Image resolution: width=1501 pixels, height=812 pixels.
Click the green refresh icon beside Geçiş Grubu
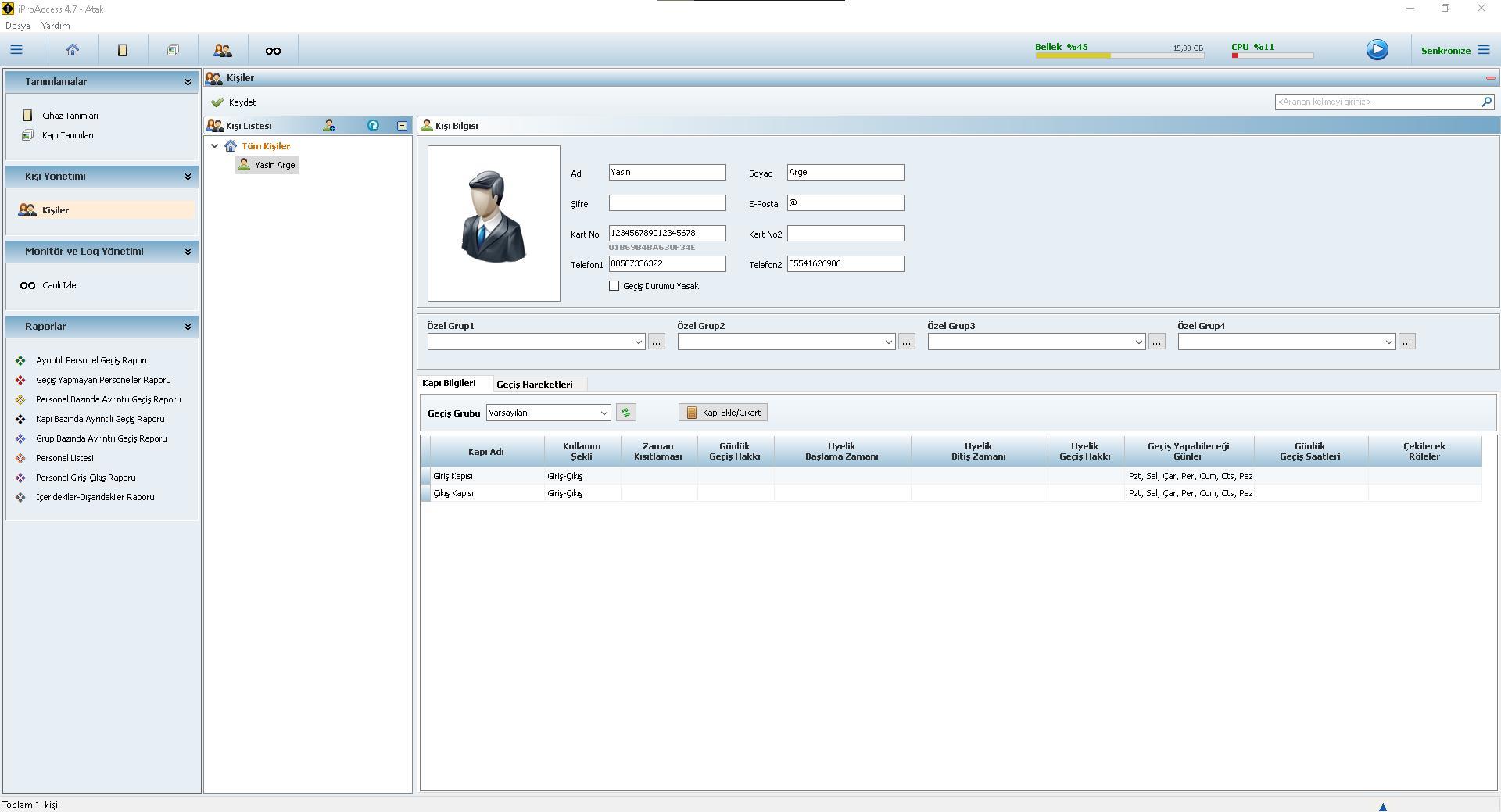click(625, 413)
